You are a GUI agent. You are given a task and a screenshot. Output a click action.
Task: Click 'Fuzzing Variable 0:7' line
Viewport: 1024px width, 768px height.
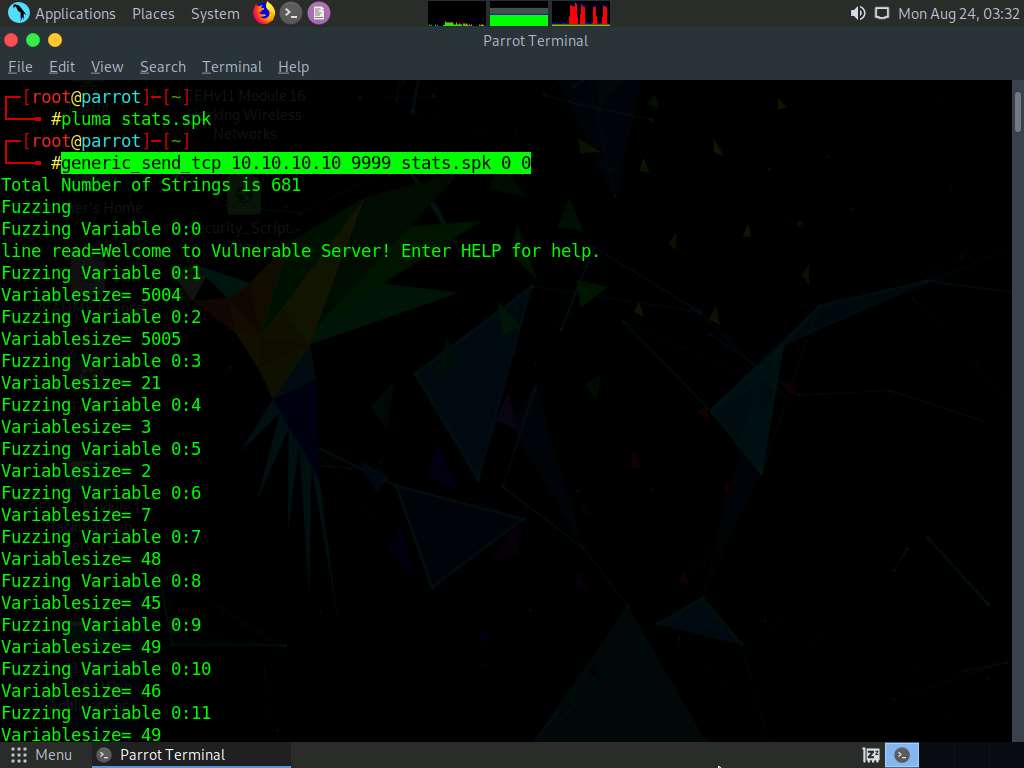[x=101, y=537]
